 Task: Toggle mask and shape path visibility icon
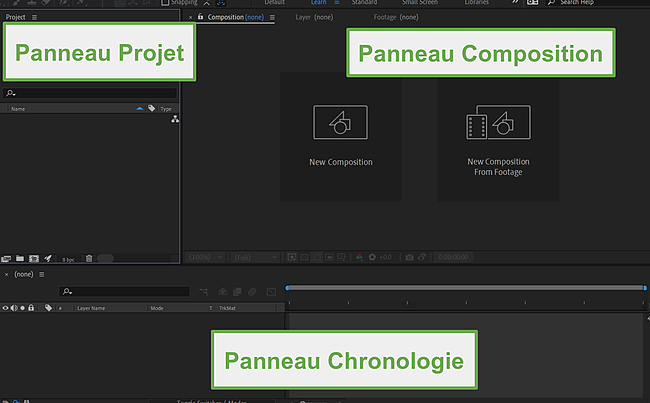(317, 257)
